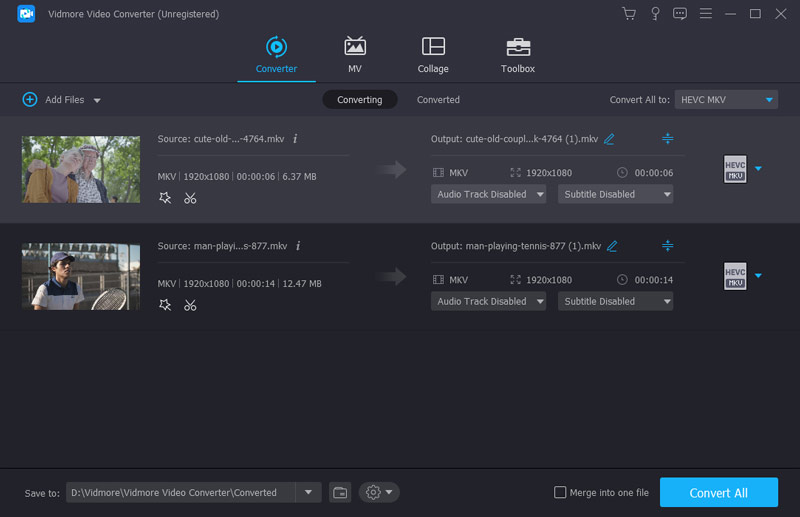This screenshot has width=800, height=517.
Task: Click the register key icon in title bar
Action: point(655,14)
